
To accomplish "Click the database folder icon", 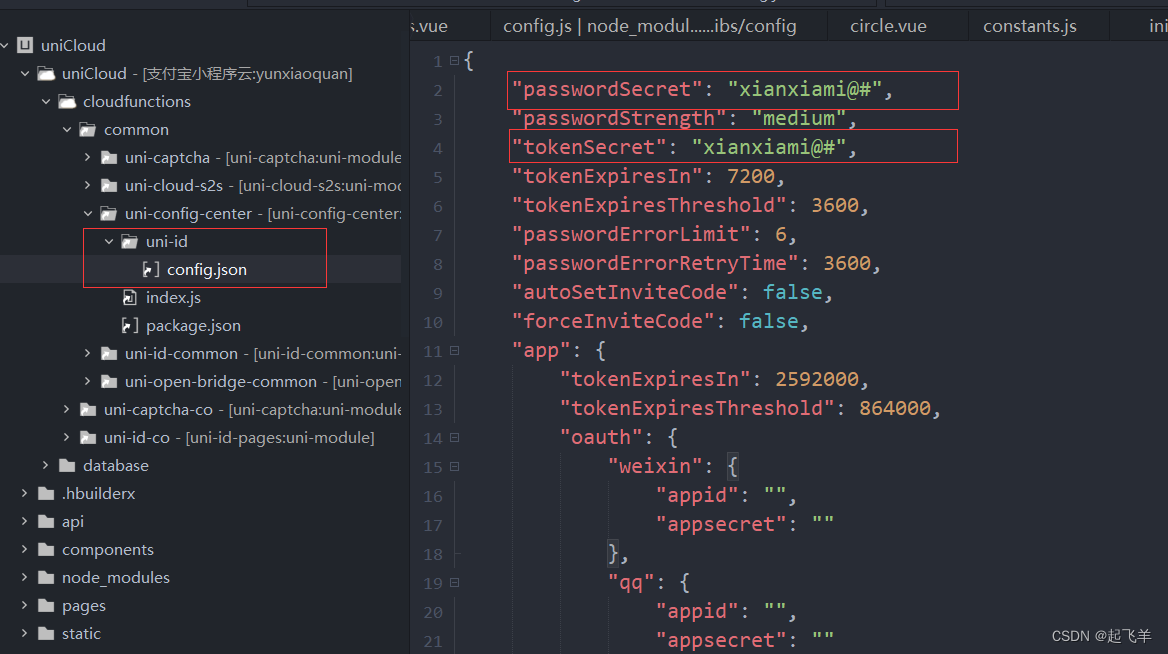I will [67, 466].
